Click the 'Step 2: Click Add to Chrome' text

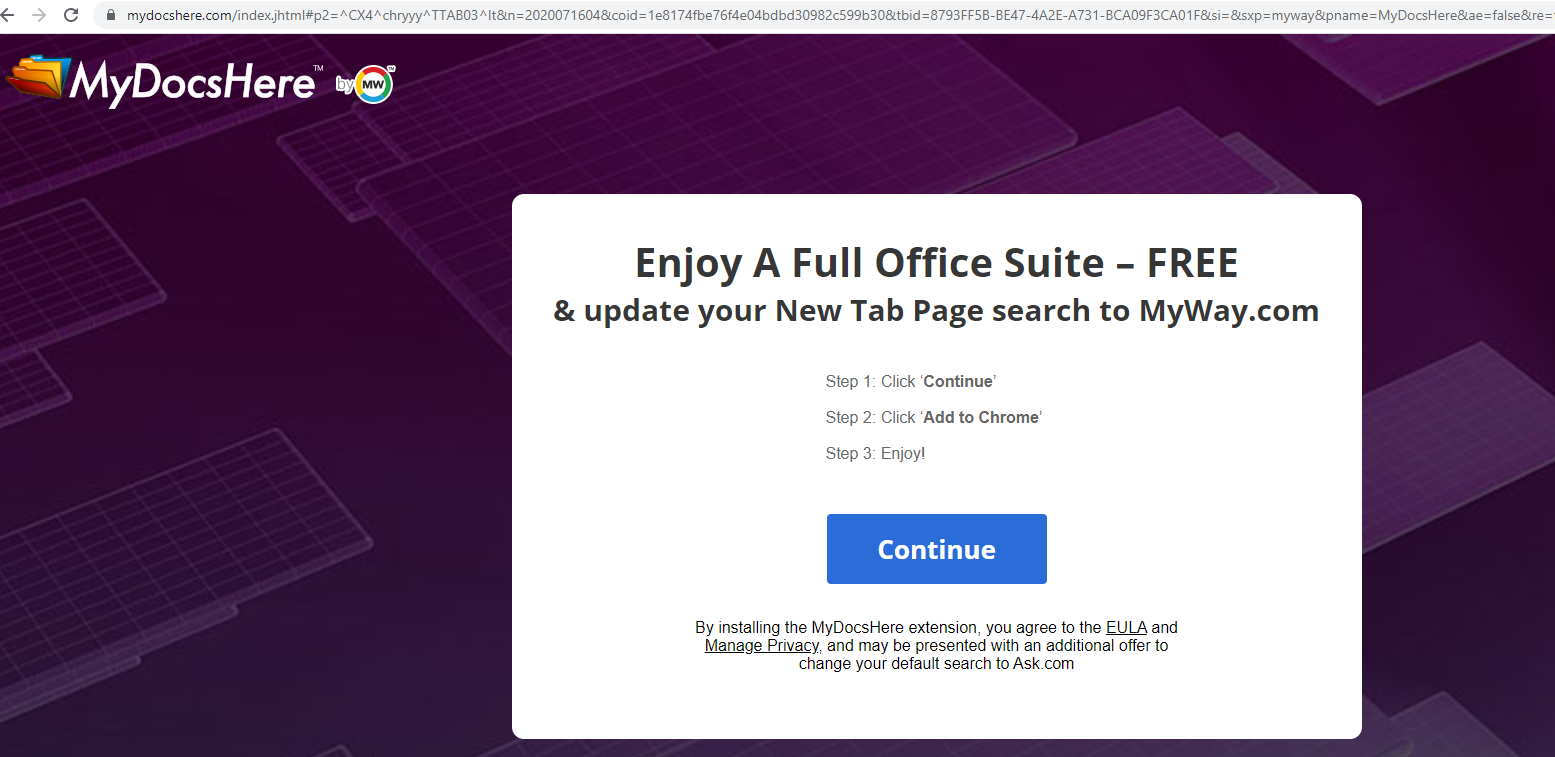click(x=934, y=418)
